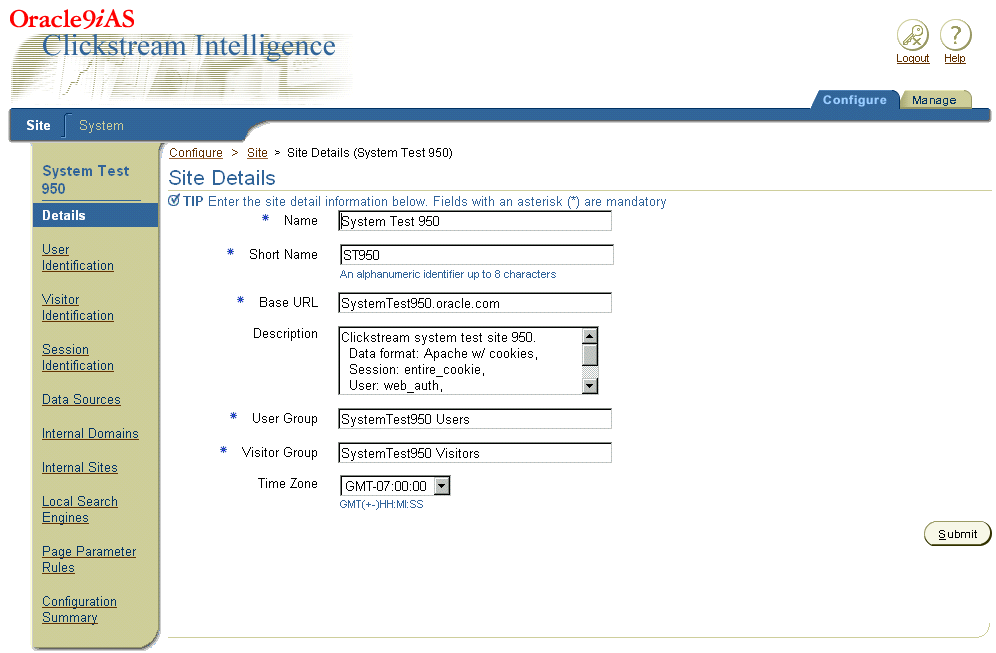This screenshot has height=653, width=996.
Task: Click Configure breadcrumb link
Action: point(196,152)
